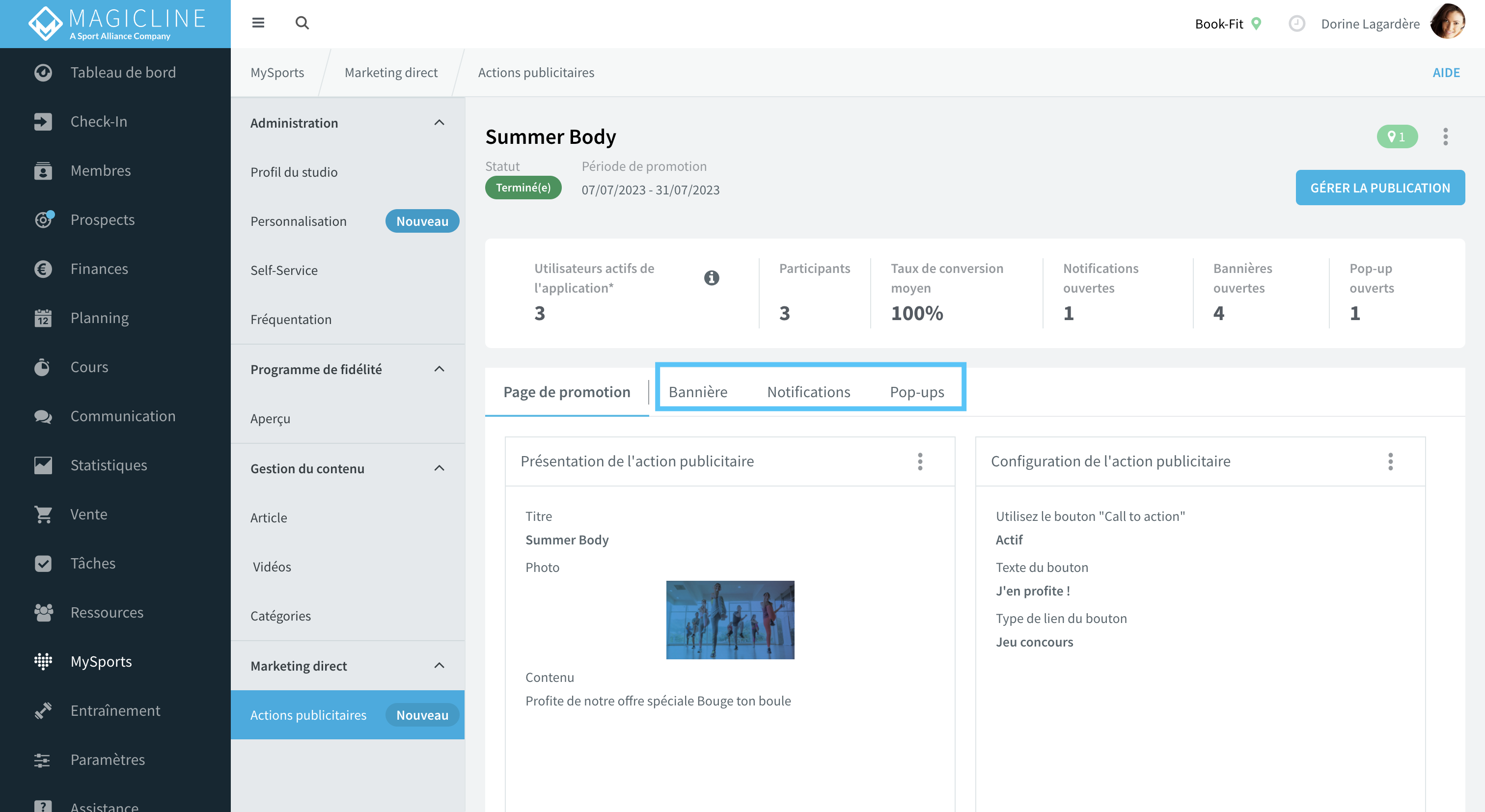Click the AIDE help link

point(1446,73)
